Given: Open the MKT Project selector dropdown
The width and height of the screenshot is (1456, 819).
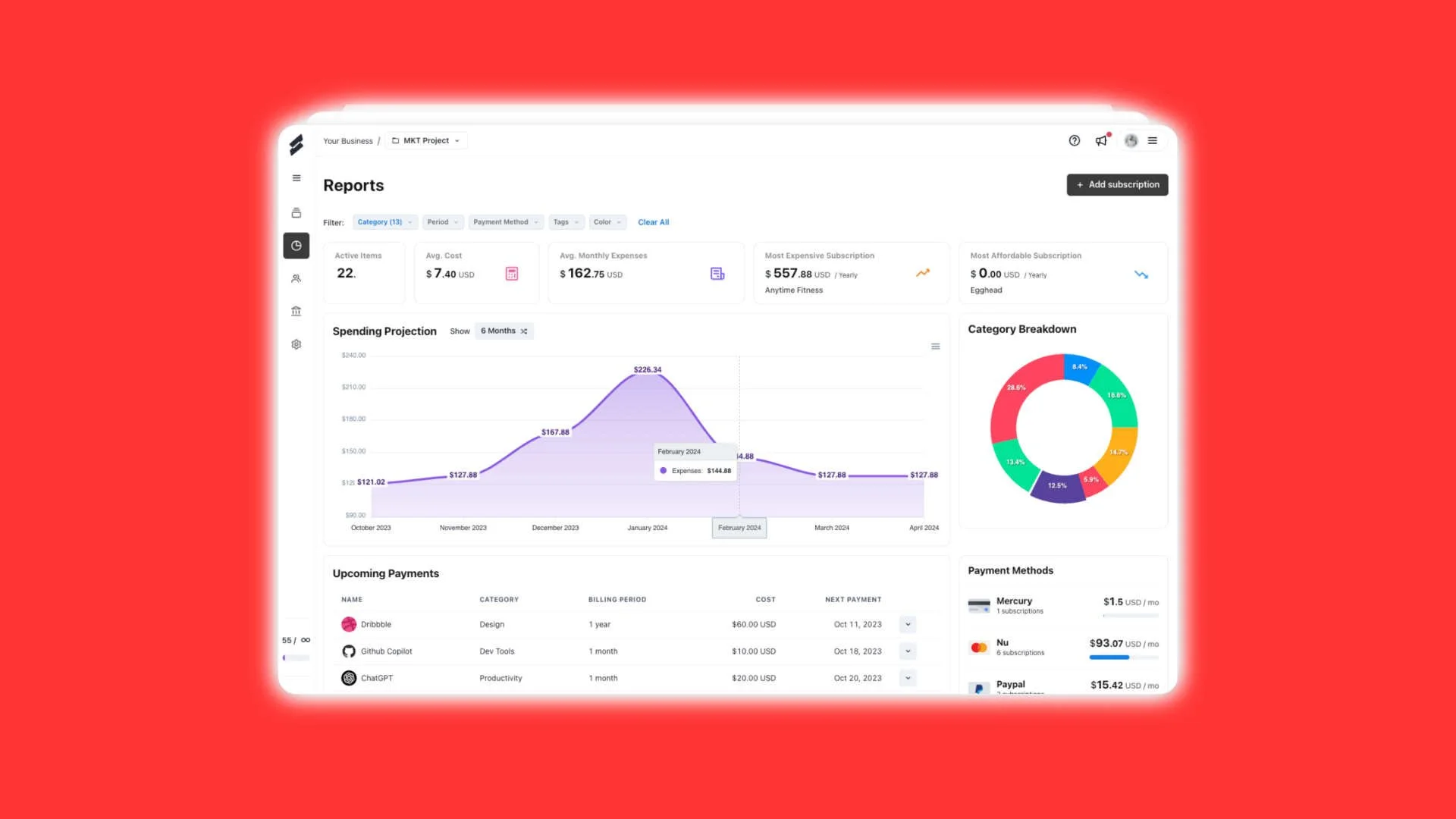Looking at the screenshot, I should point(426,141).
